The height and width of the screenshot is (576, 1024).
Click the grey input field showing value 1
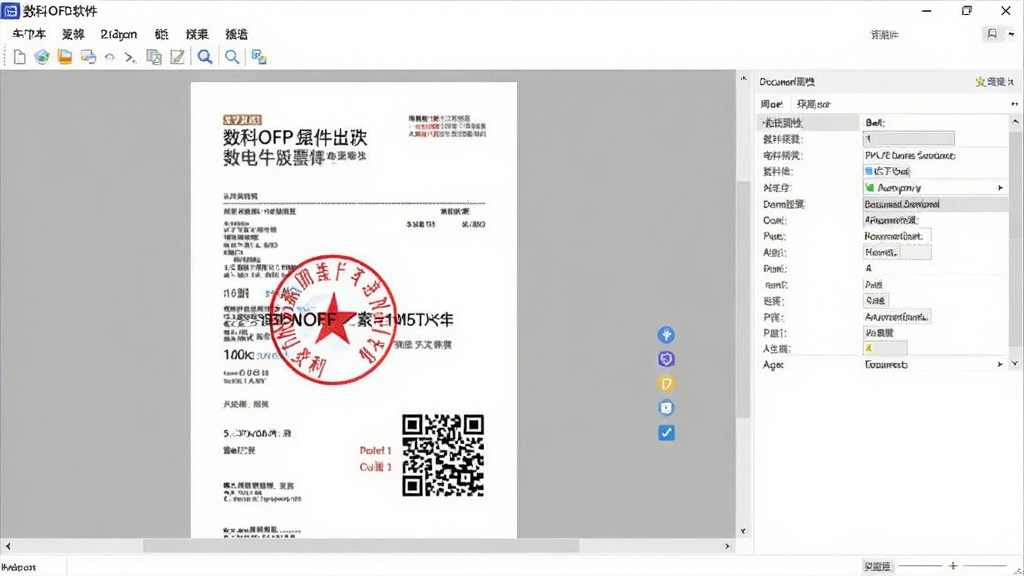coord(908,138)
